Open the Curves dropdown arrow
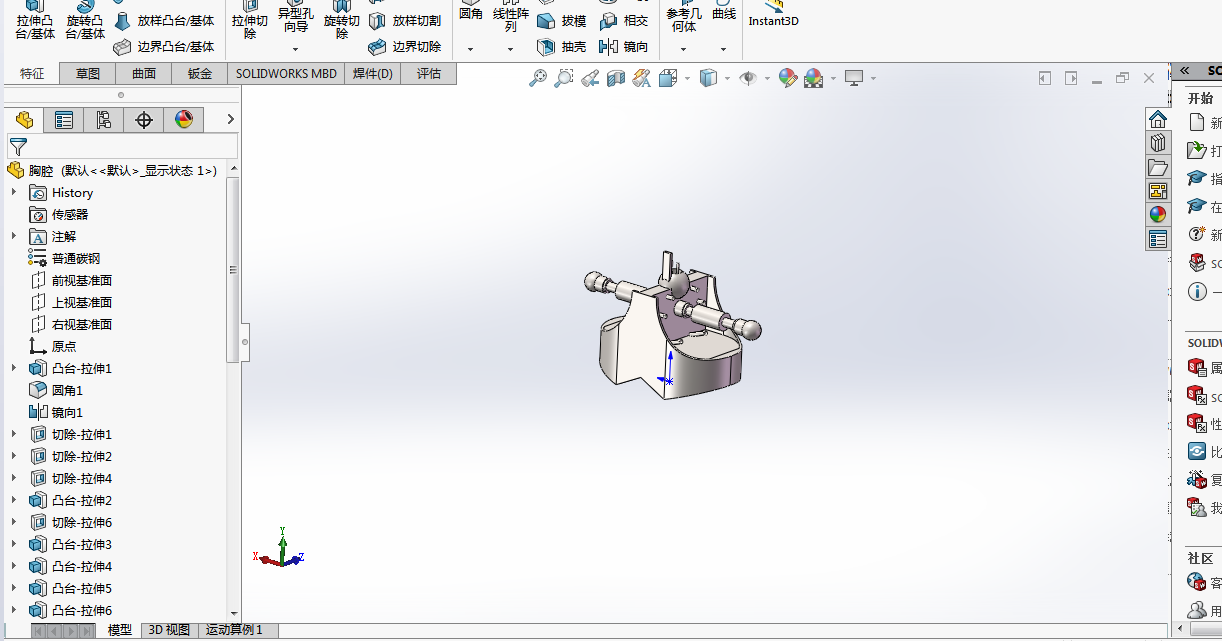1222x641 pixels. (x=724, y=48)
